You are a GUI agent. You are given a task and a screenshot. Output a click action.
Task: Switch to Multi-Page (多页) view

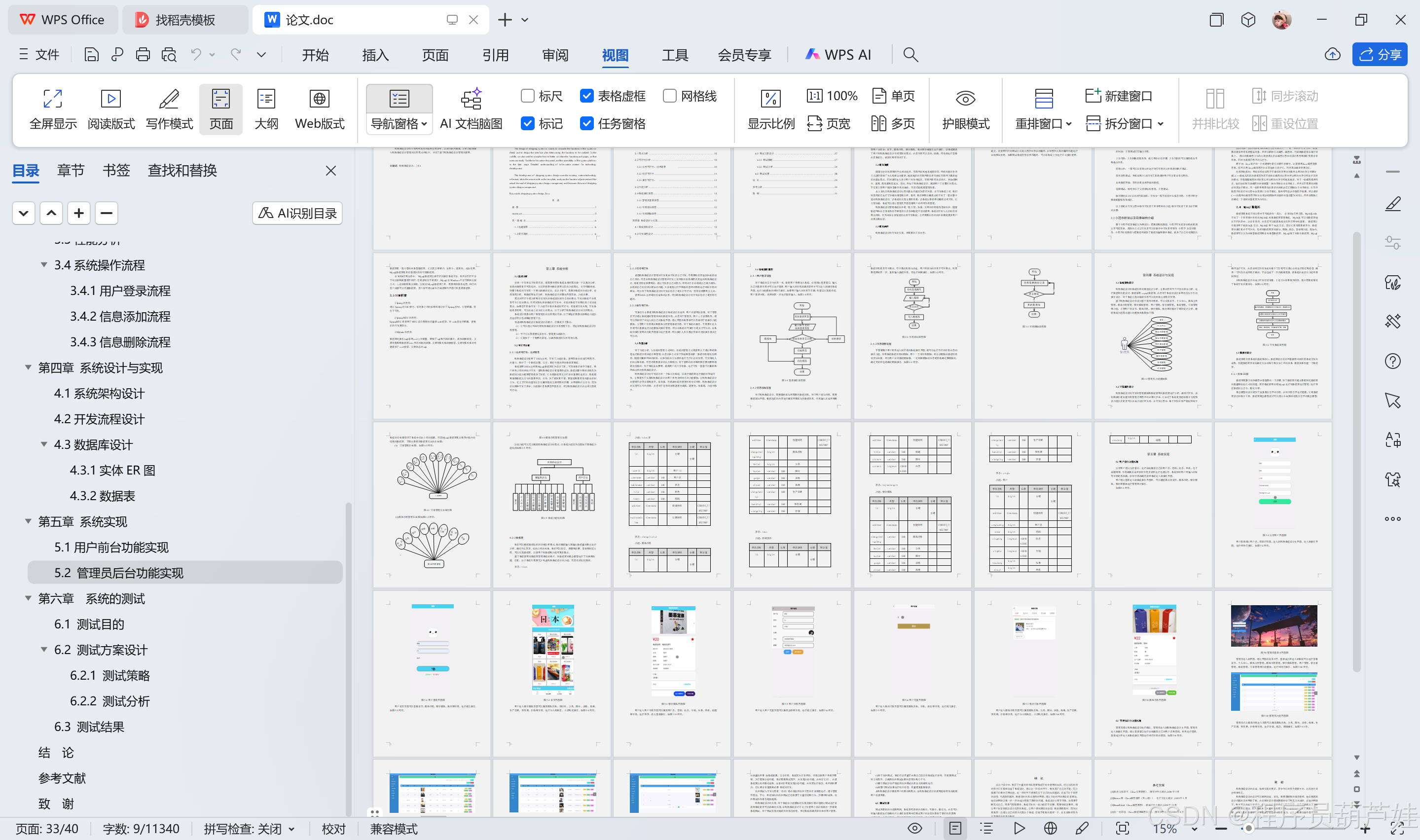pyautogui.click(x=894, y=123)
